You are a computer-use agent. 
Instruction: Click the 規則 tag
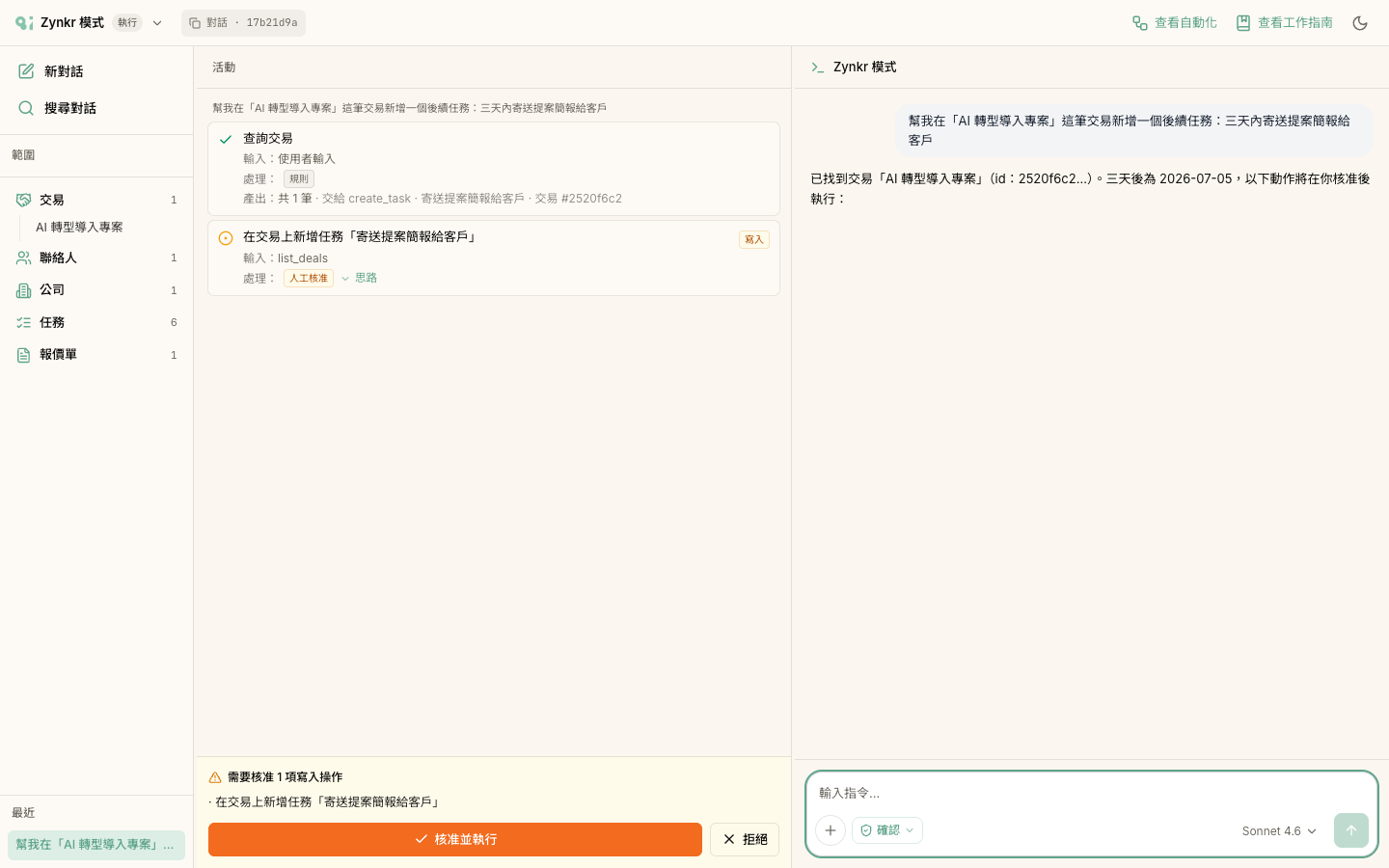coord(299,178)
